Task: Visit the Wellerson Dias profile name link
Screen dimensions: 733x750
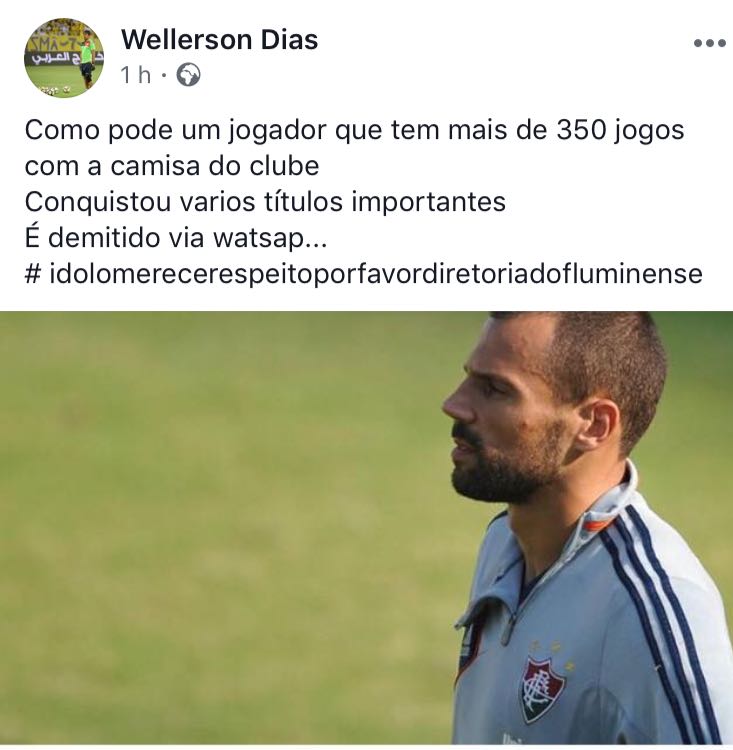Action: 220,39
